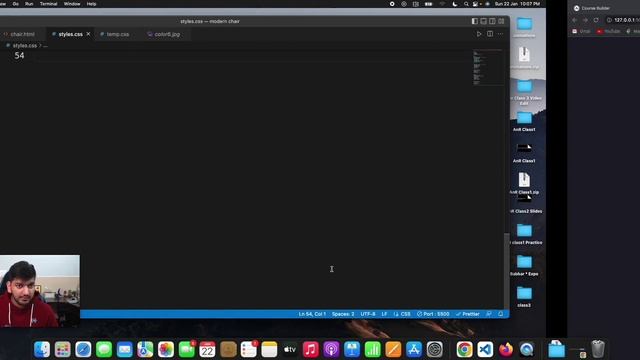
Task: Open Notes from the dock
Action: coord(269,349)
